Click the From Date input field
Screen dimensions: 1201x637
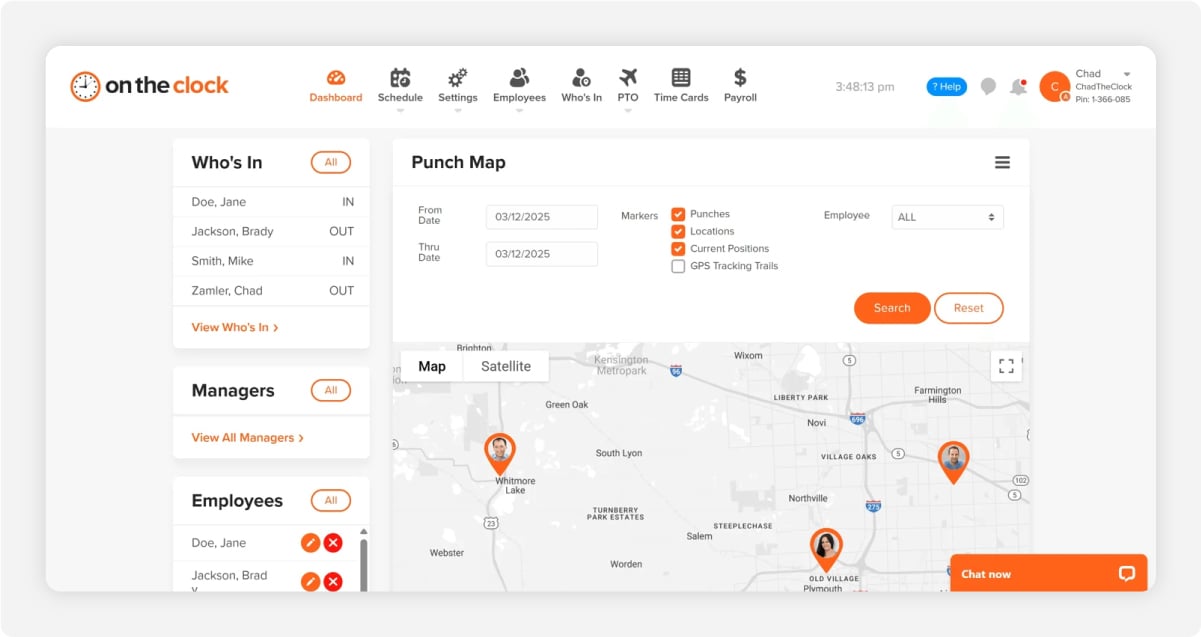click(542, 217)
